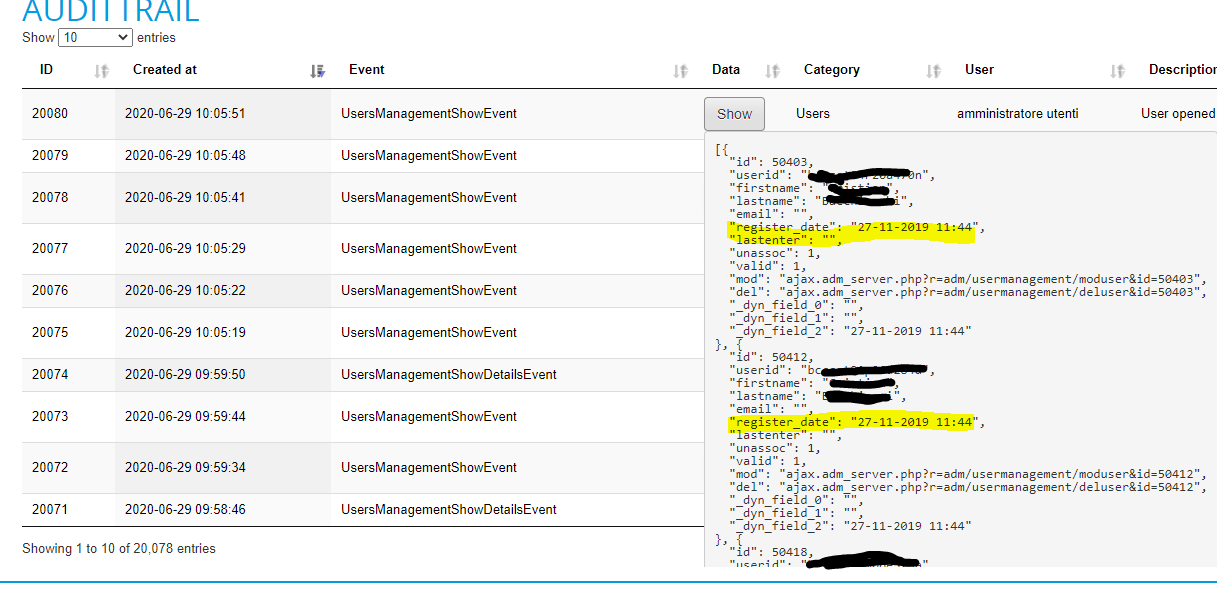Toggle sort direction on Created at
This screenshot has height=600, width=1217.
[317, 70]
